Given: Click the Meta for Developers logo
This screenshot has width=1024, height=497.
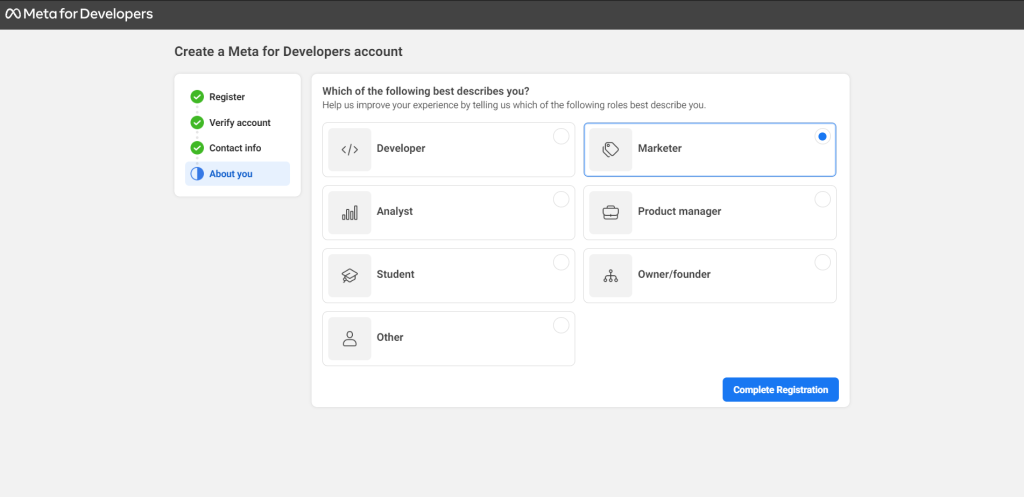Looking at the screenshot, I should tap(79, 14).
